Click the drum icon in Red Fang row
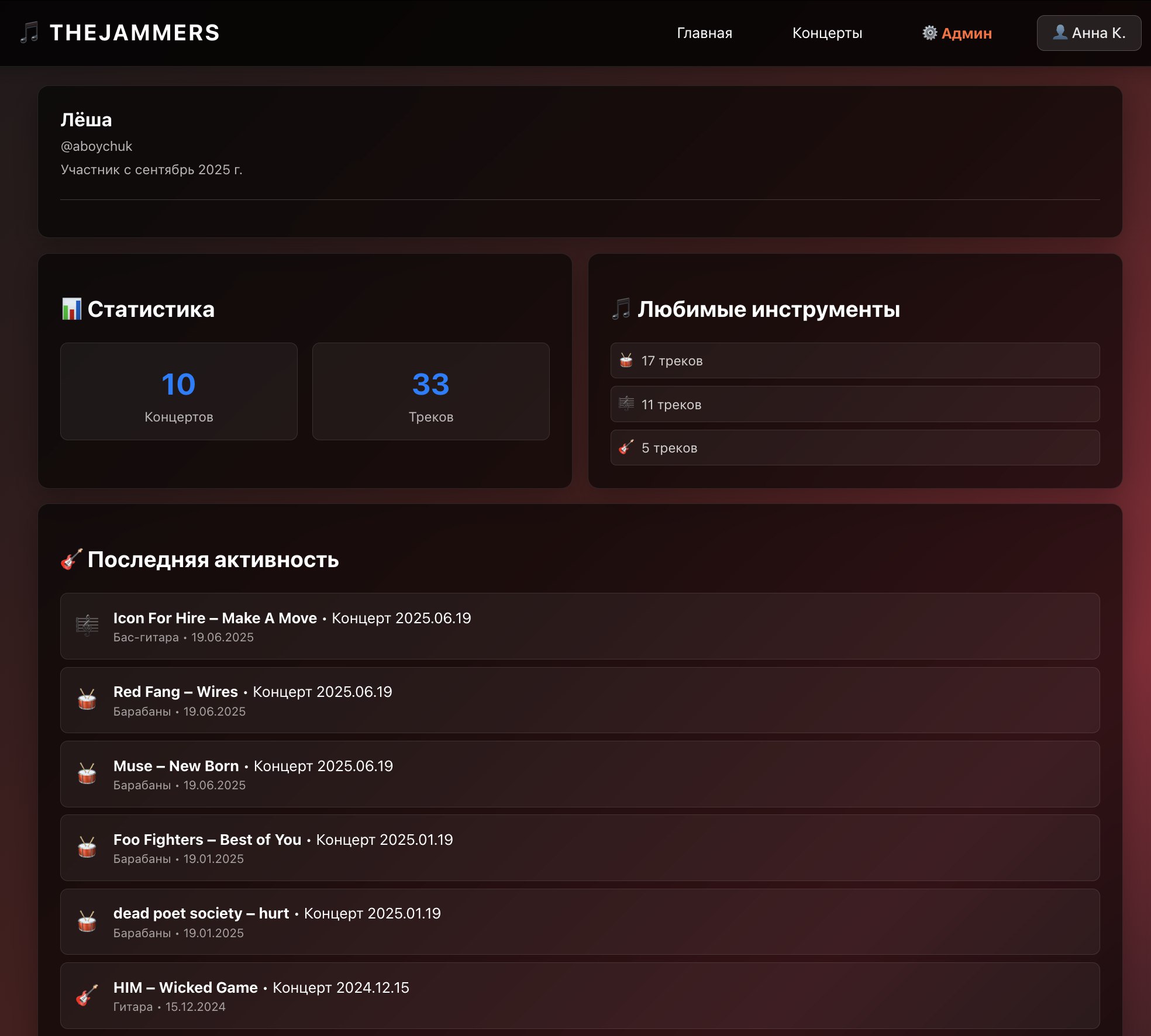The height and width of the screenshot is (1036, 1151). (87, 699)
